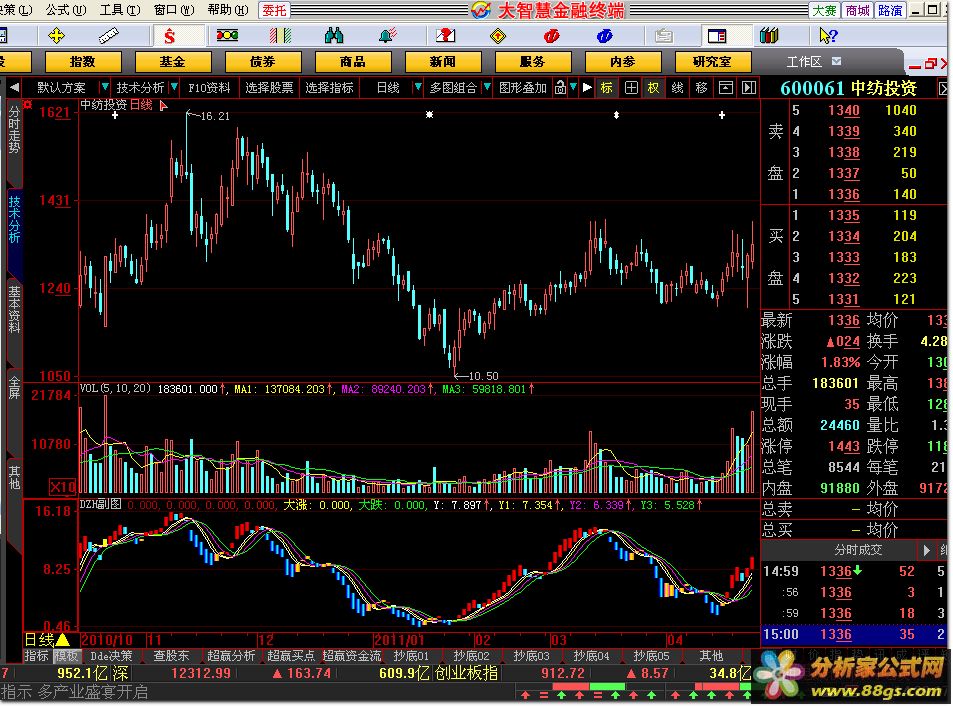Click the play arrow icon in chart toolbar
953x706 pixels.
pos(587,87)
